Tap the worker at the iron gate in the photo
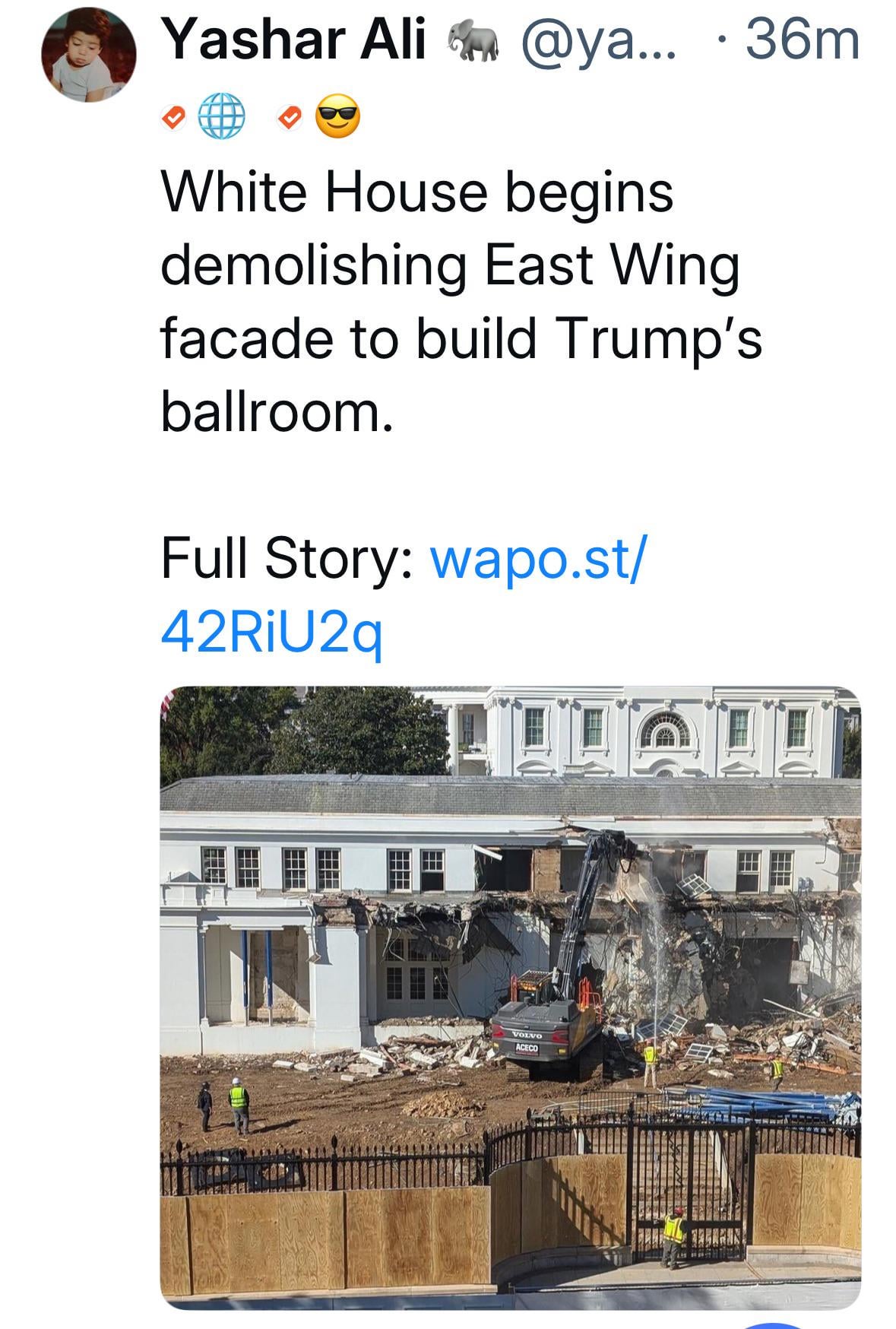Image resolution: width=896 pixels, height=1329 pixels. pos(673,1237)
